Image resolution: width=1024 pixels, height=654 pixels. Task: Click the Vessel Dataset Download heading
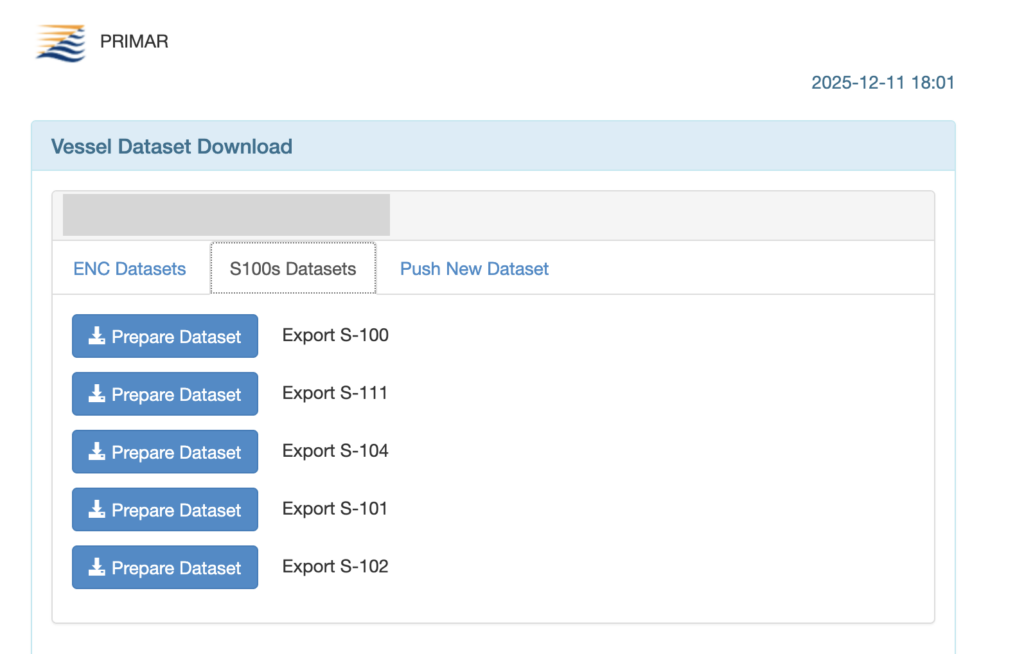tap(172, 147)
